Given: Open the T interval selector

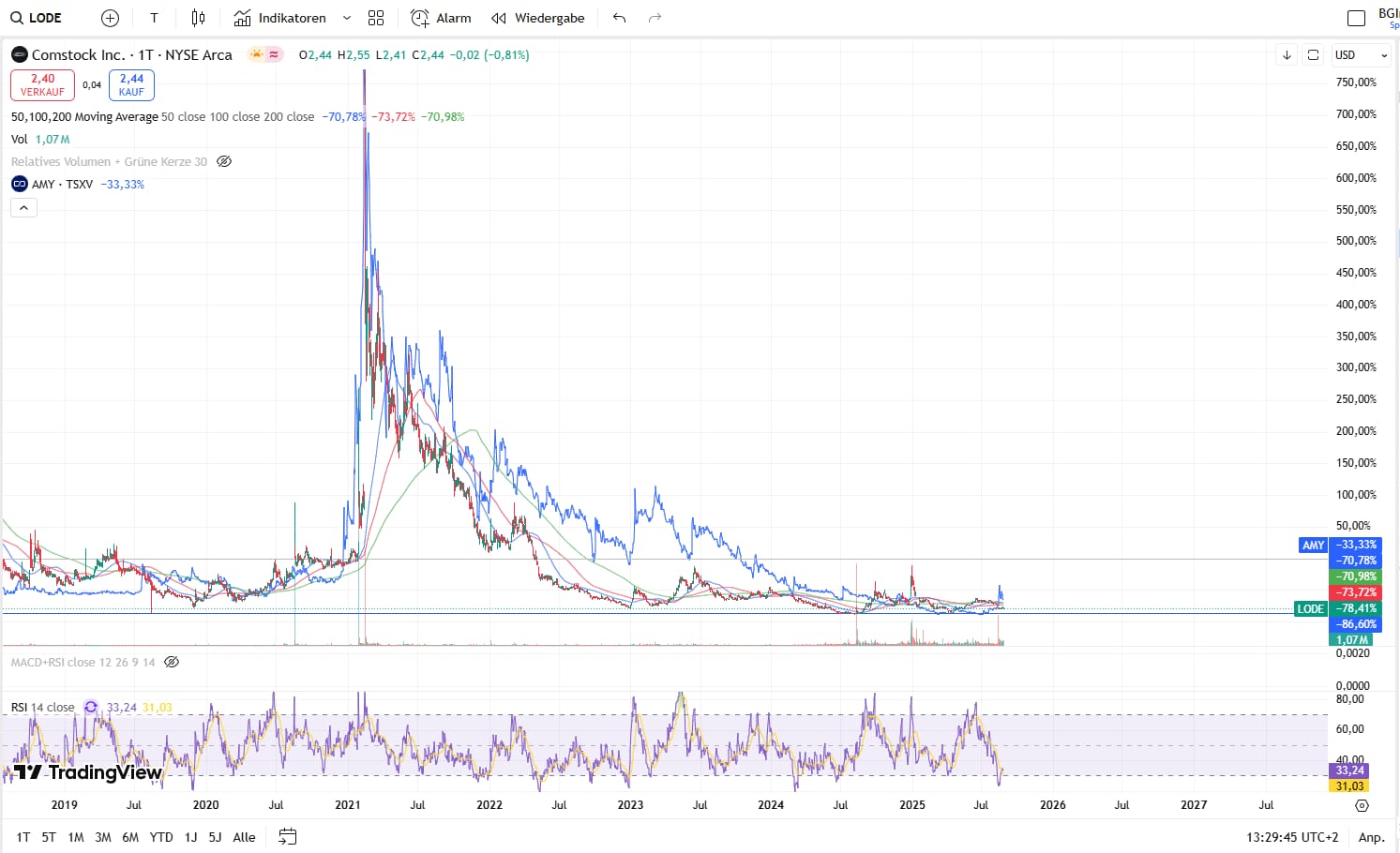Looking at the screenshot, I should click(154, 18).
